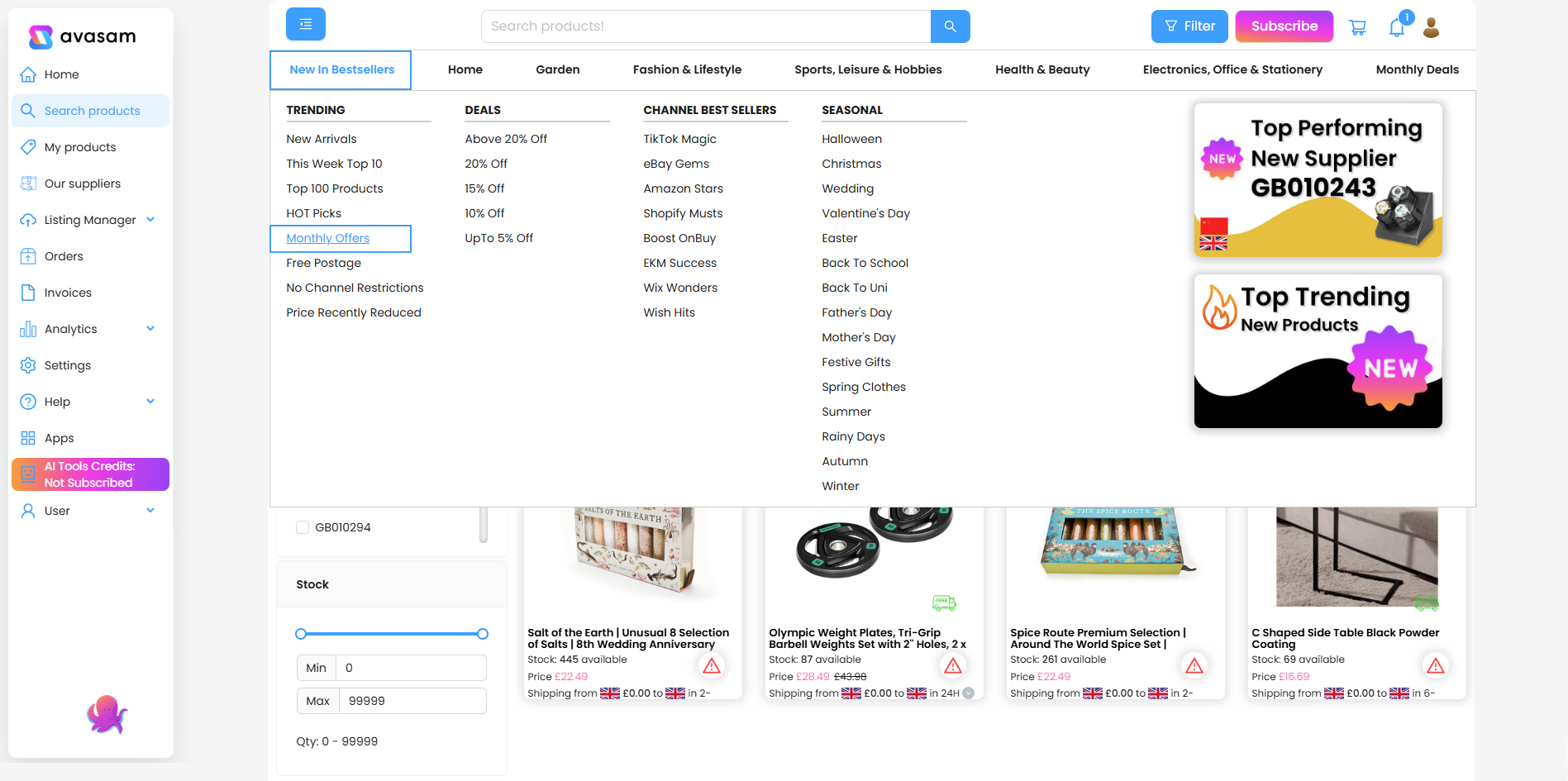The height and width of the screenshot is (781, 1568).
Task: Tick the GB010294 supplier checkbox
Action: pos(303,527)
